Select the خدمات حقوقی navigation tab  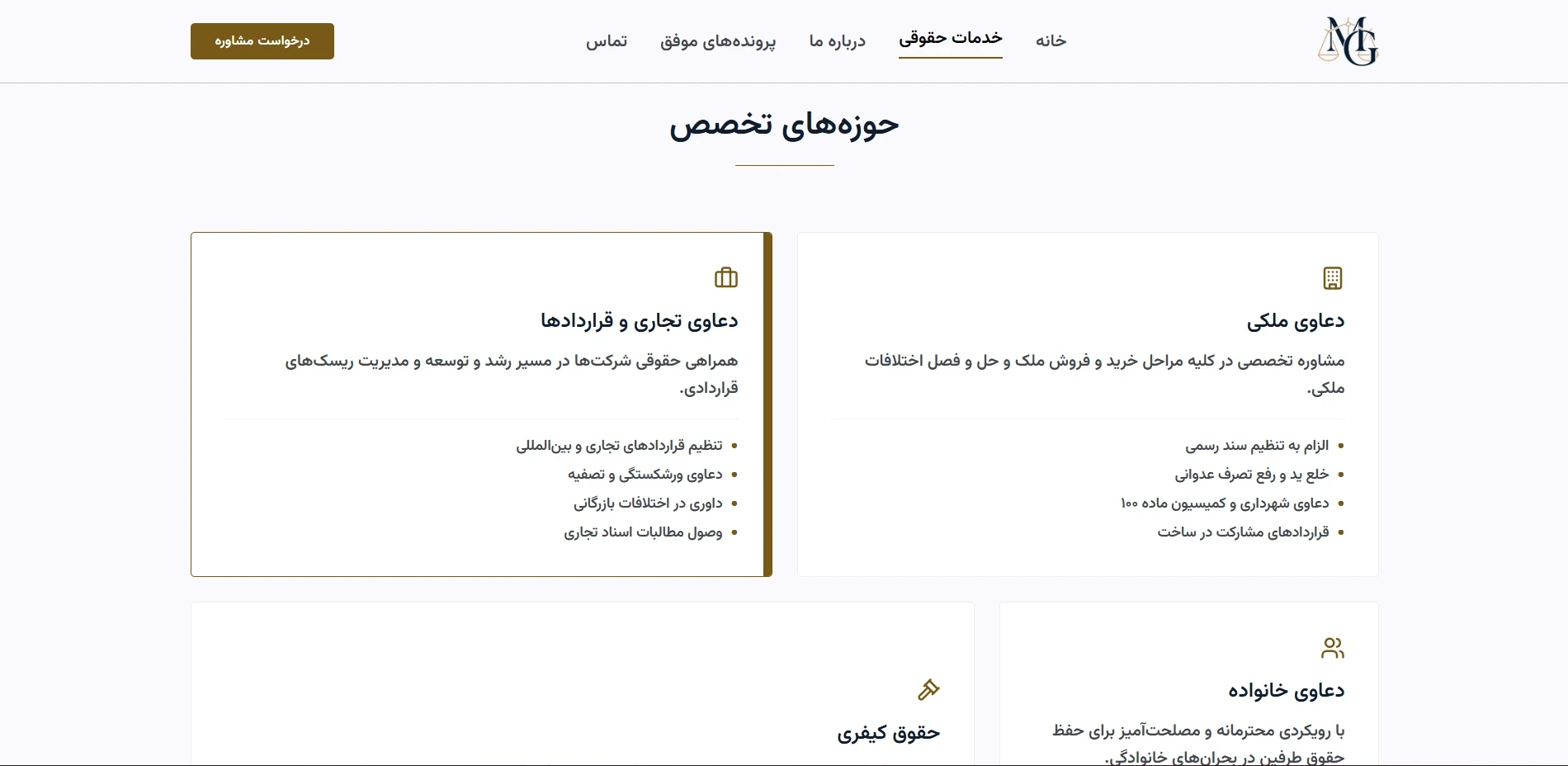(951, 39)
